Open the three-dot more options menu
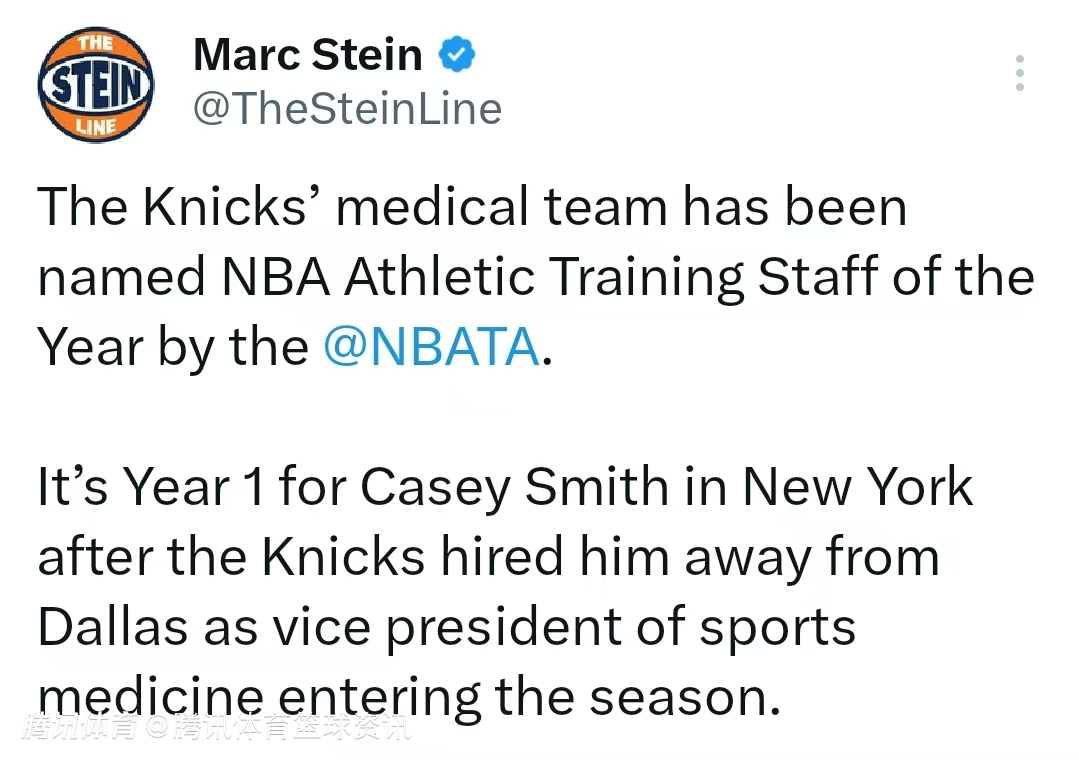 (x=1019, y=74)
